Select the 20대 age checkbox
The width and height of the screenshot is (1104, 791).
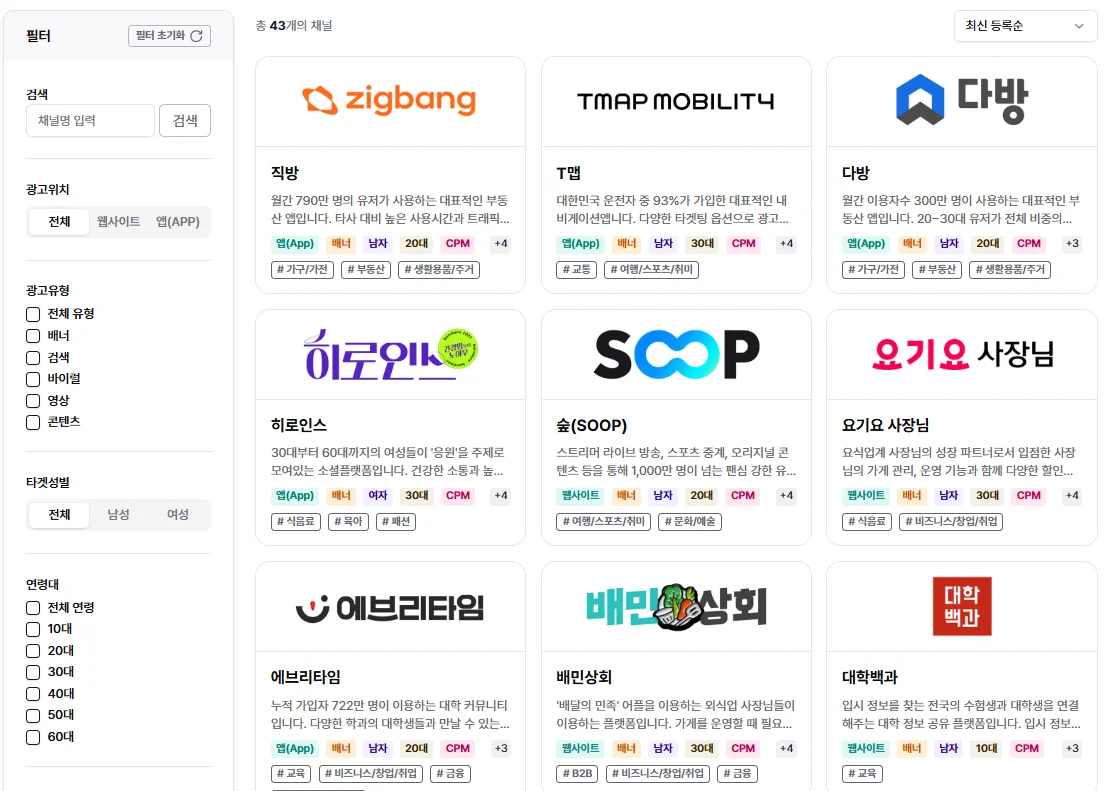(x=33, y=651)
